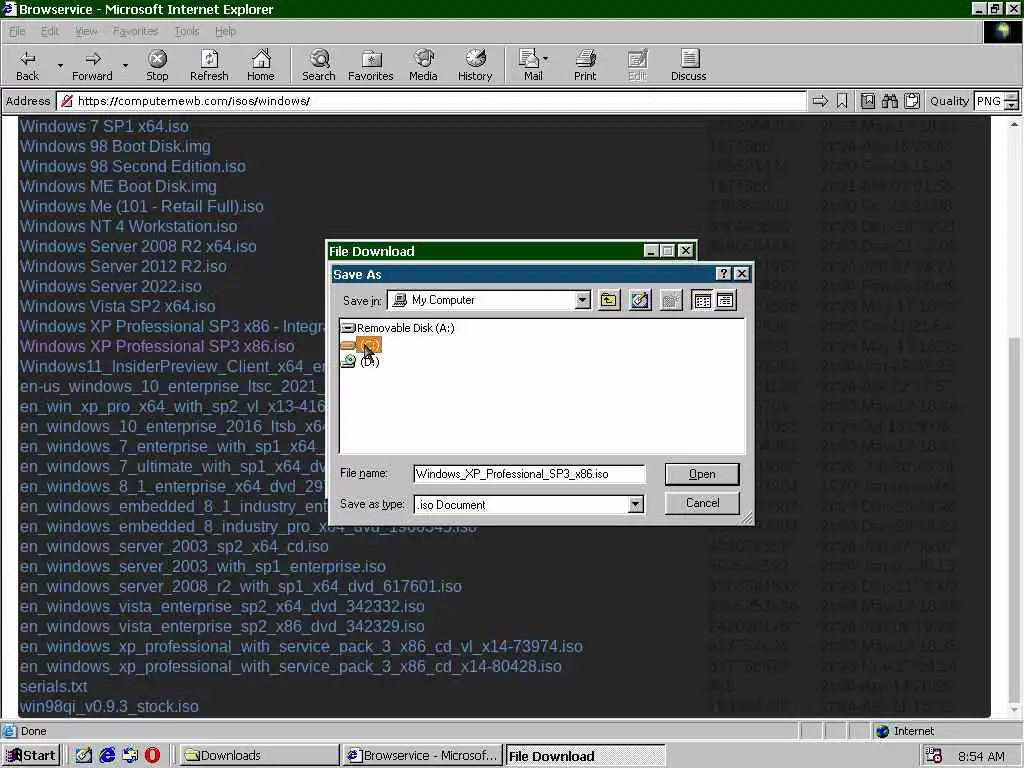Open win98qi_v0.9.3_stock.iso link
This screenshot has height=768, width=1024.
pyautogui.click(x=109, y=707)
